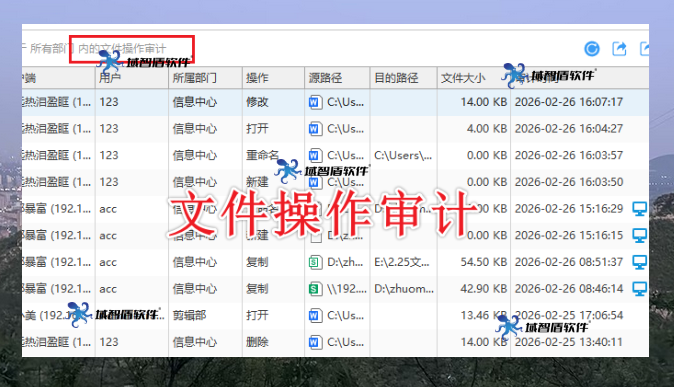Image resolution: width=674 pixels, height=387 pixels.
Task: Sort by the 用户 column header
Action: tap(132, 78)
